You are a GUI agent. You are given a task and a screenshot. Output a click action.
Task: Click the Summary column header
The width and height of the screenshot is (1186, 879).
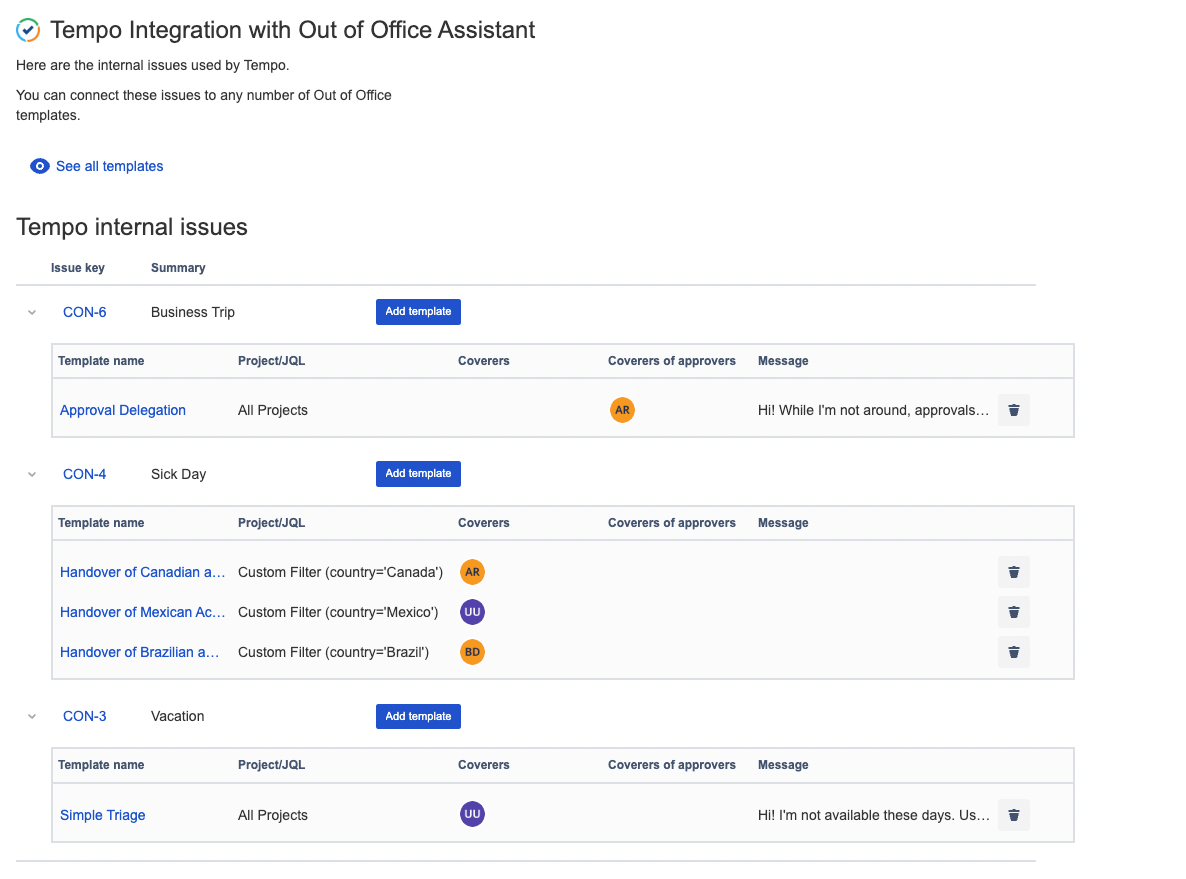[178, 268]
